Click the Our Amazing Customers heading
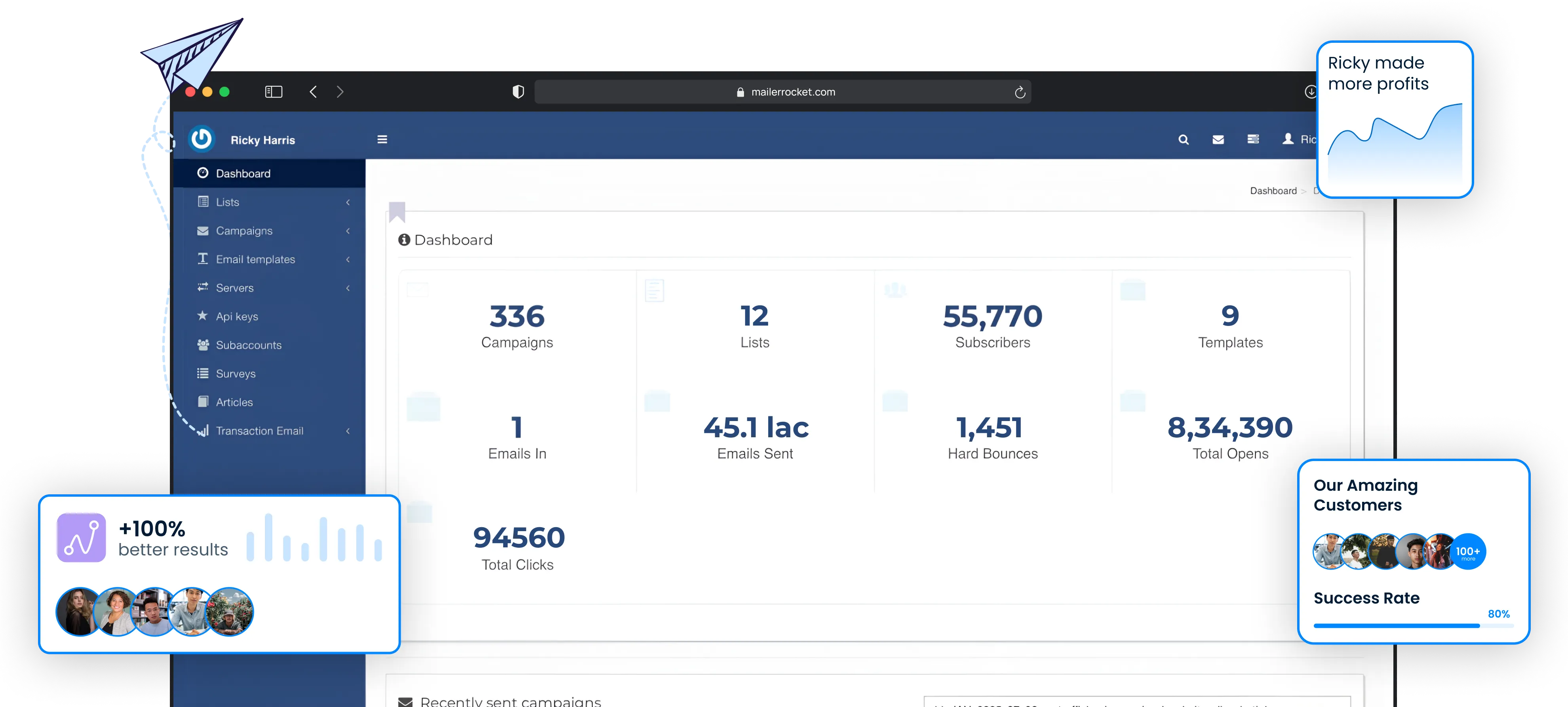The height and width of the screenshot is (707, 1568). [1365, 494]
